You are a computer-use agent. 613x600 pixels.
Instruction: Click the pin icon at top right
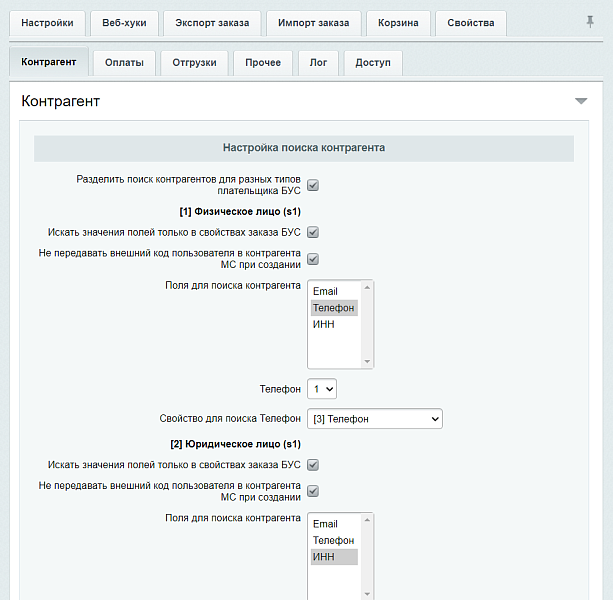point(589,22)
